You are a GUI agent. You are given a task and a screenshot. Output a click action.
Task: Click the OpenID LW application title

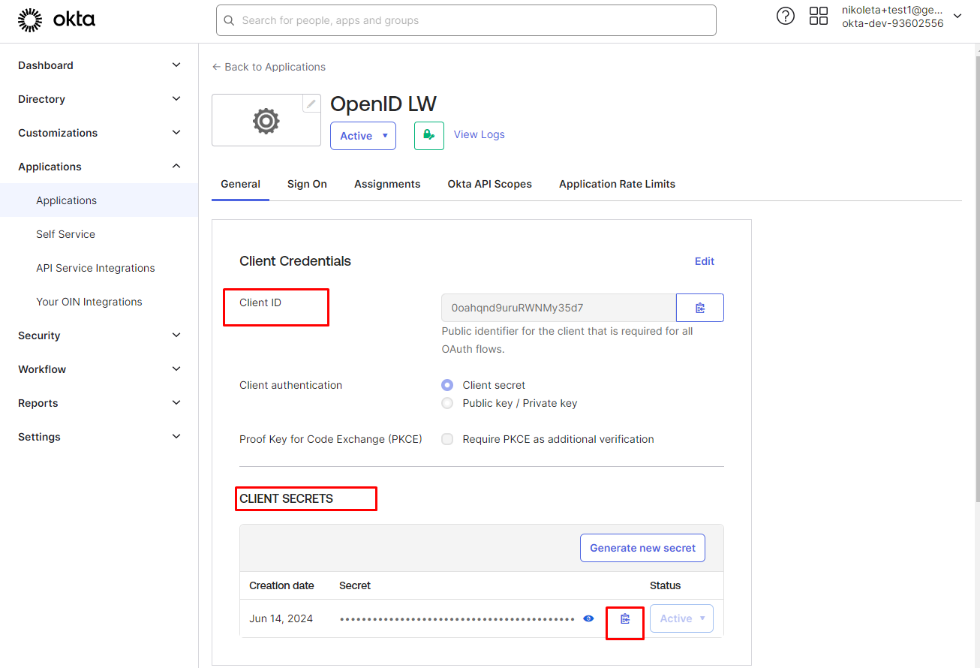[383, 104]
